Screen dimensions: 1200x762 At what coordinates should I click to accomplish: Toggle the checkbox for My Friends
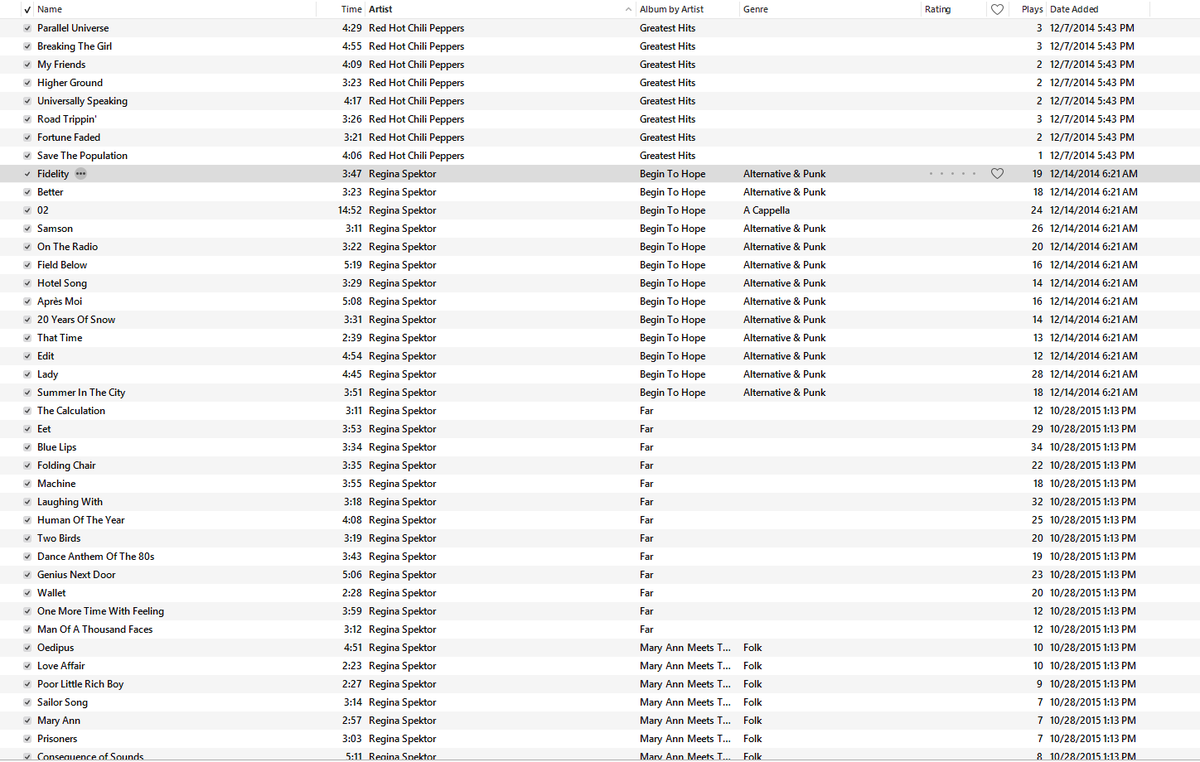point(27,65)
